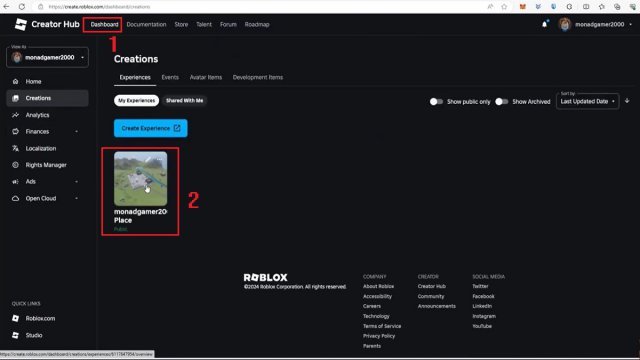Click the notifications bell icon
The width and height of the screenshot is (640, 360).
tap(544, 24)
